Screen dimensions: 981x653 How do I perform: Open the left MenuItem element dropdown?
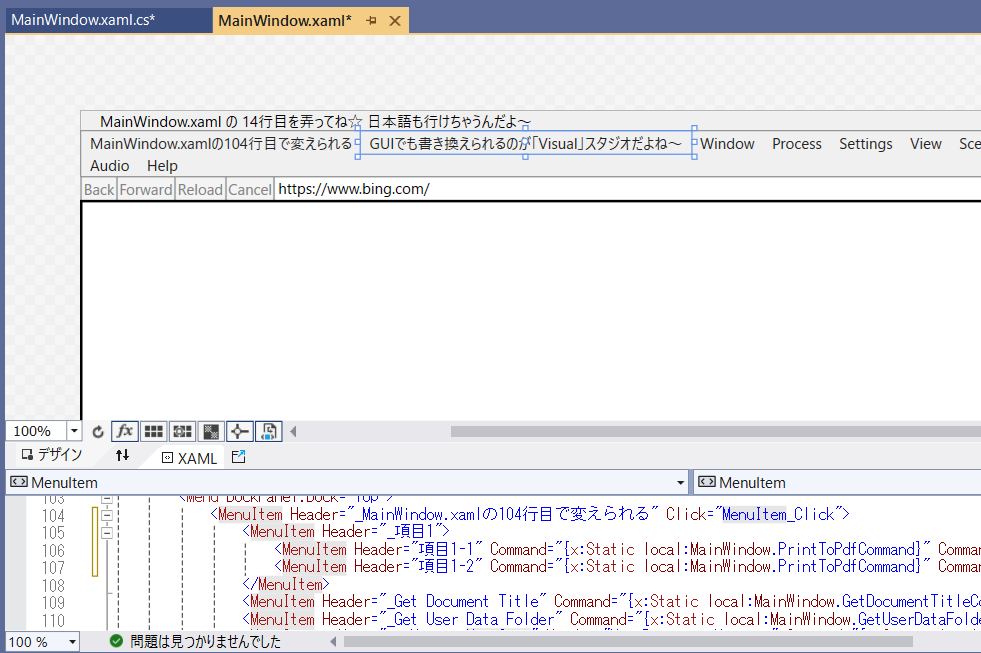[680, 483]
